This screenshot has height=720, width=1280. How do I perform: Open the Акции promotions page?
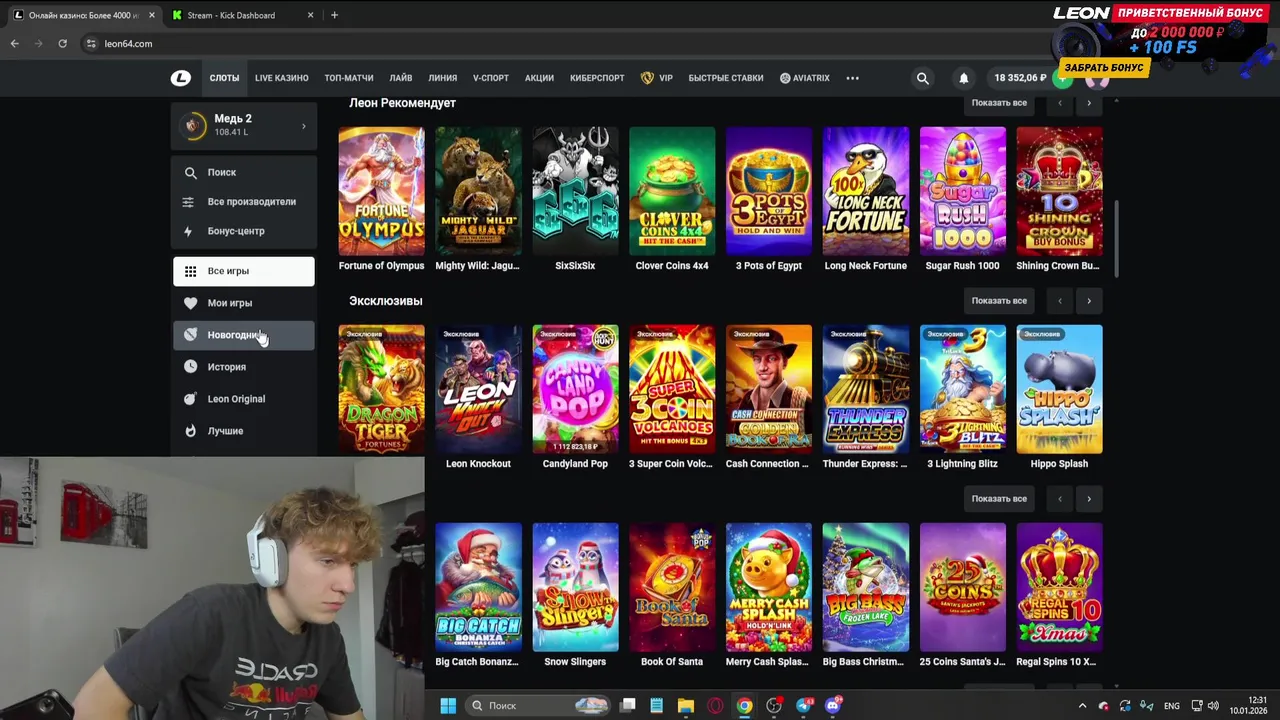point(539,78)
